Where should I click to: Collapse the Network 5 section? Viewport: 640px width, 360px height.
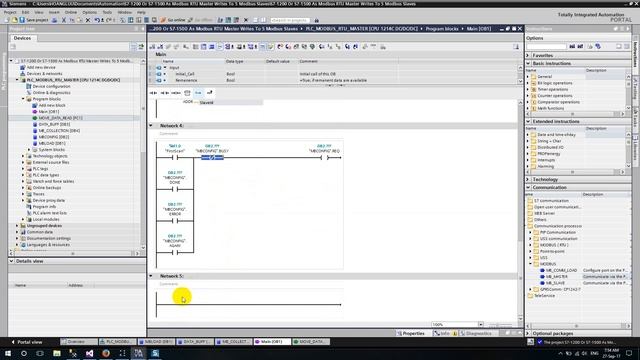[151, 276]
